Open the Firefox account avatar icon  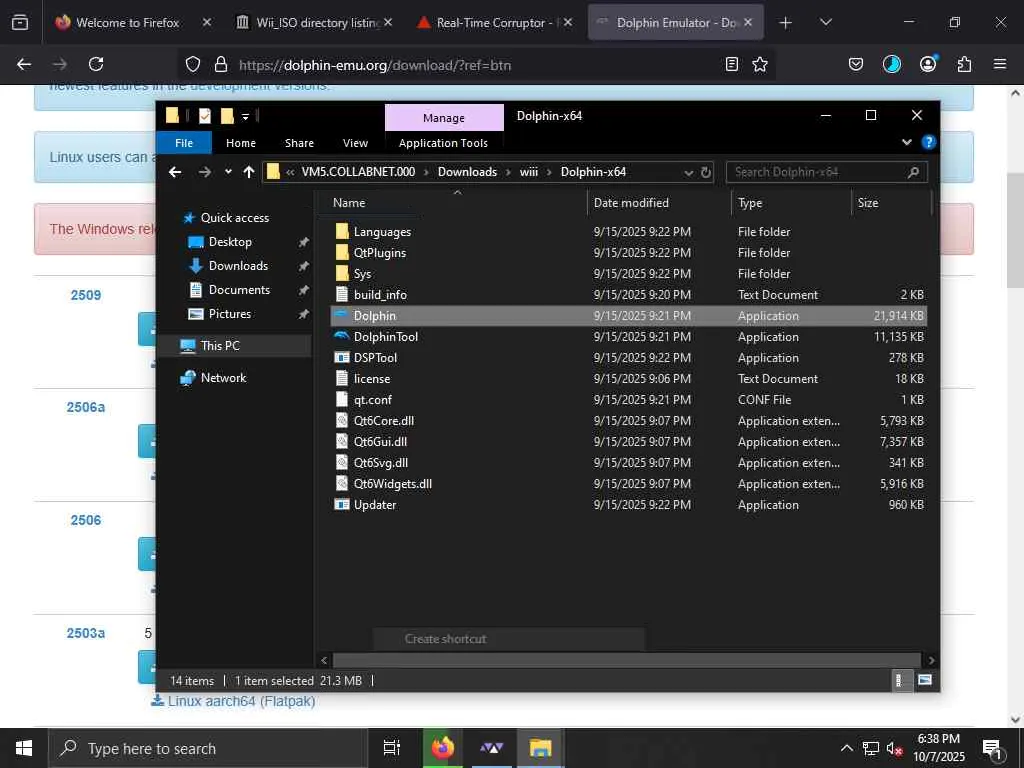click(928, 64)
